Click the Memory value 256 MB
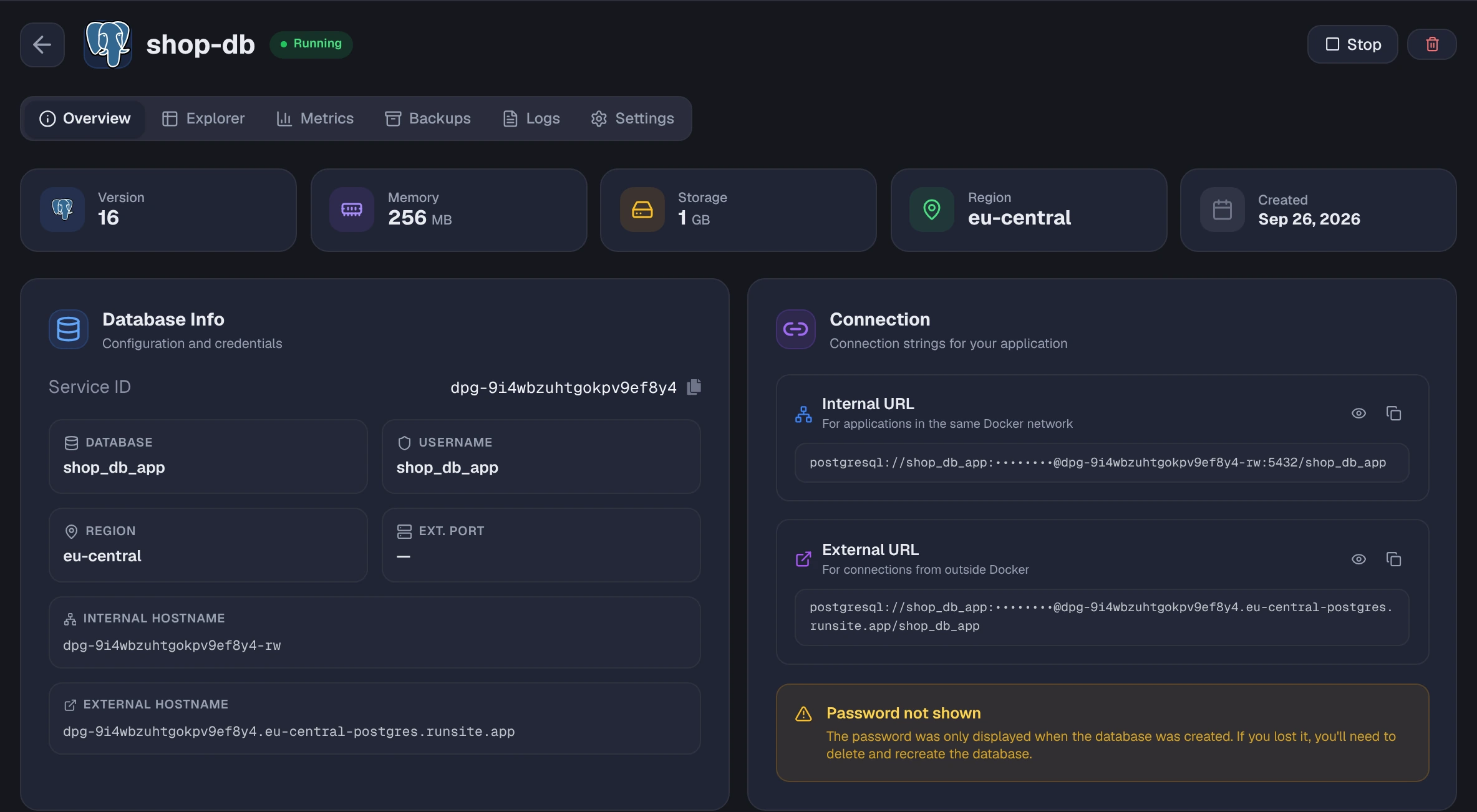The image size is (1477, 812). [x=420, y=218]
